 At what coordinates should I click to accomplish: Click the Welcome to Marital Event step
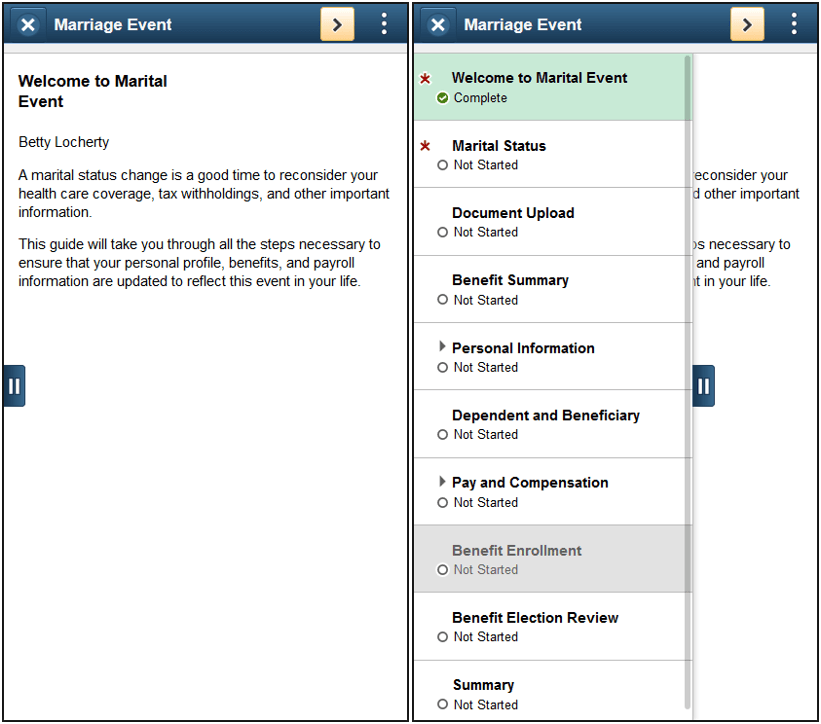point(540,78)
